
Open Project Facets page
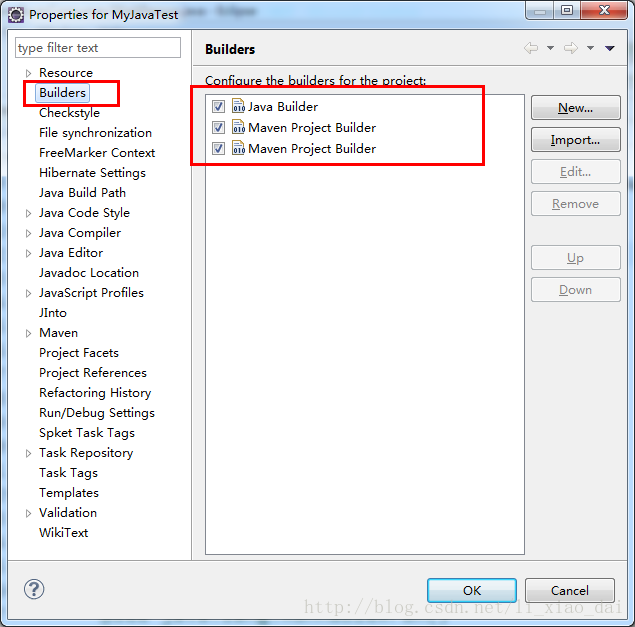(79, 353)
